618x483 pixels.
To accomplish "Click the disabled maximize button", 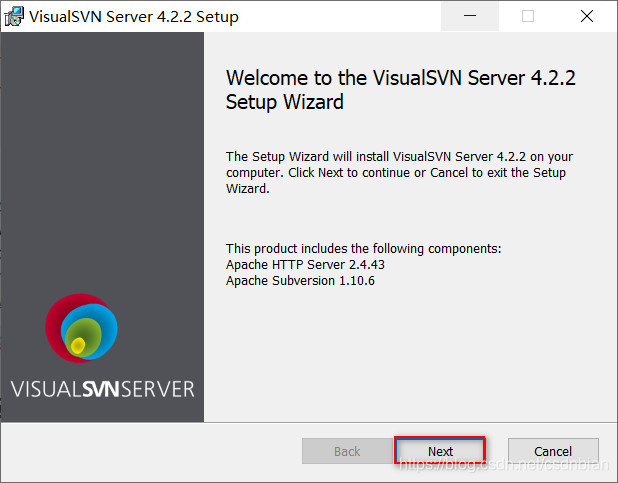I will click(x=528, y=16).
